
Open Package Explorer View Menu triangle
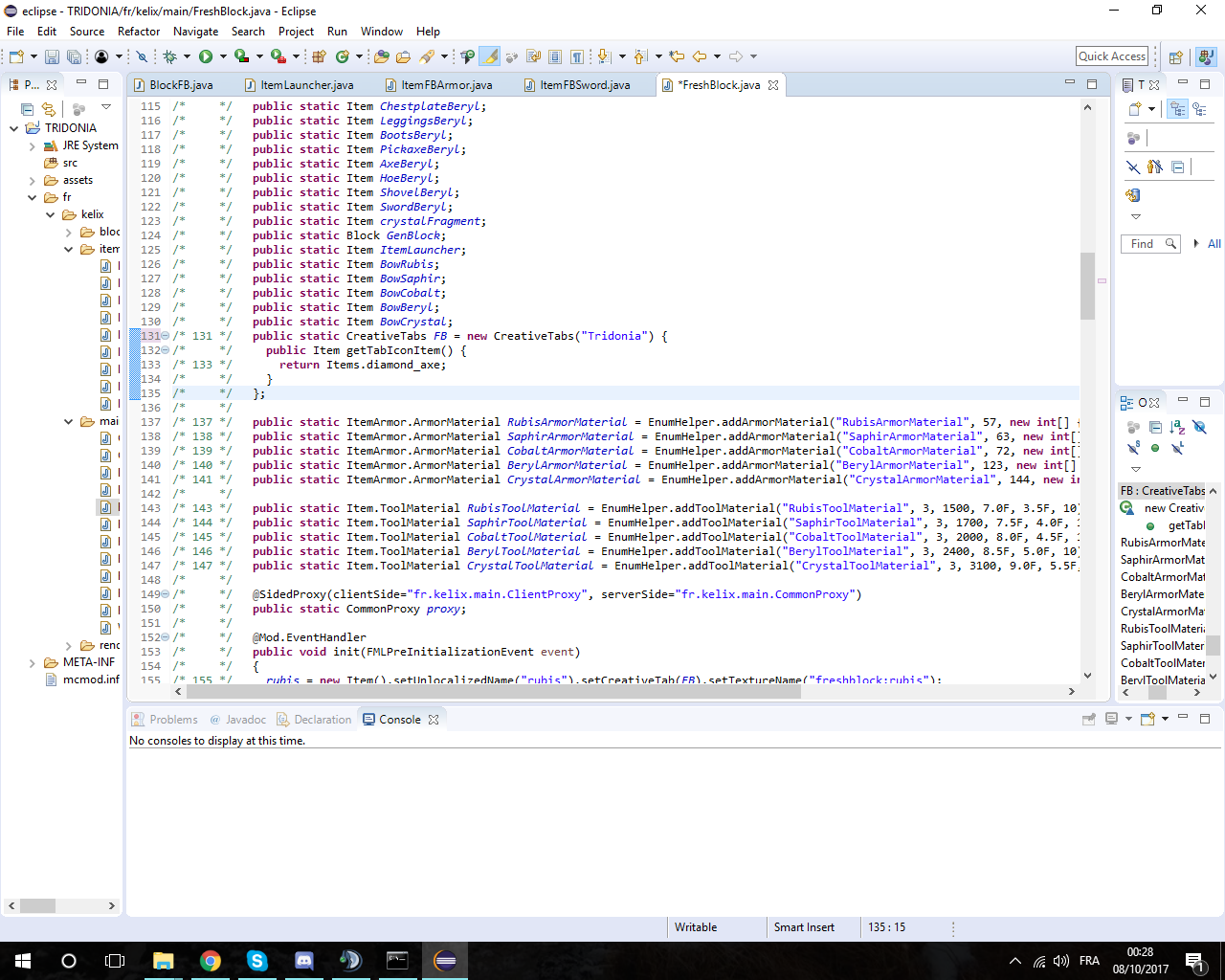click(x=106, y=106)
